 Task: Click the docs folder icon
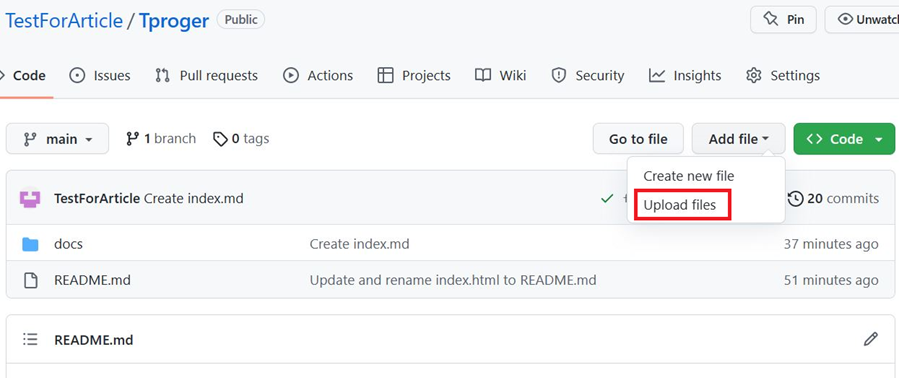(x=30, y=244)
